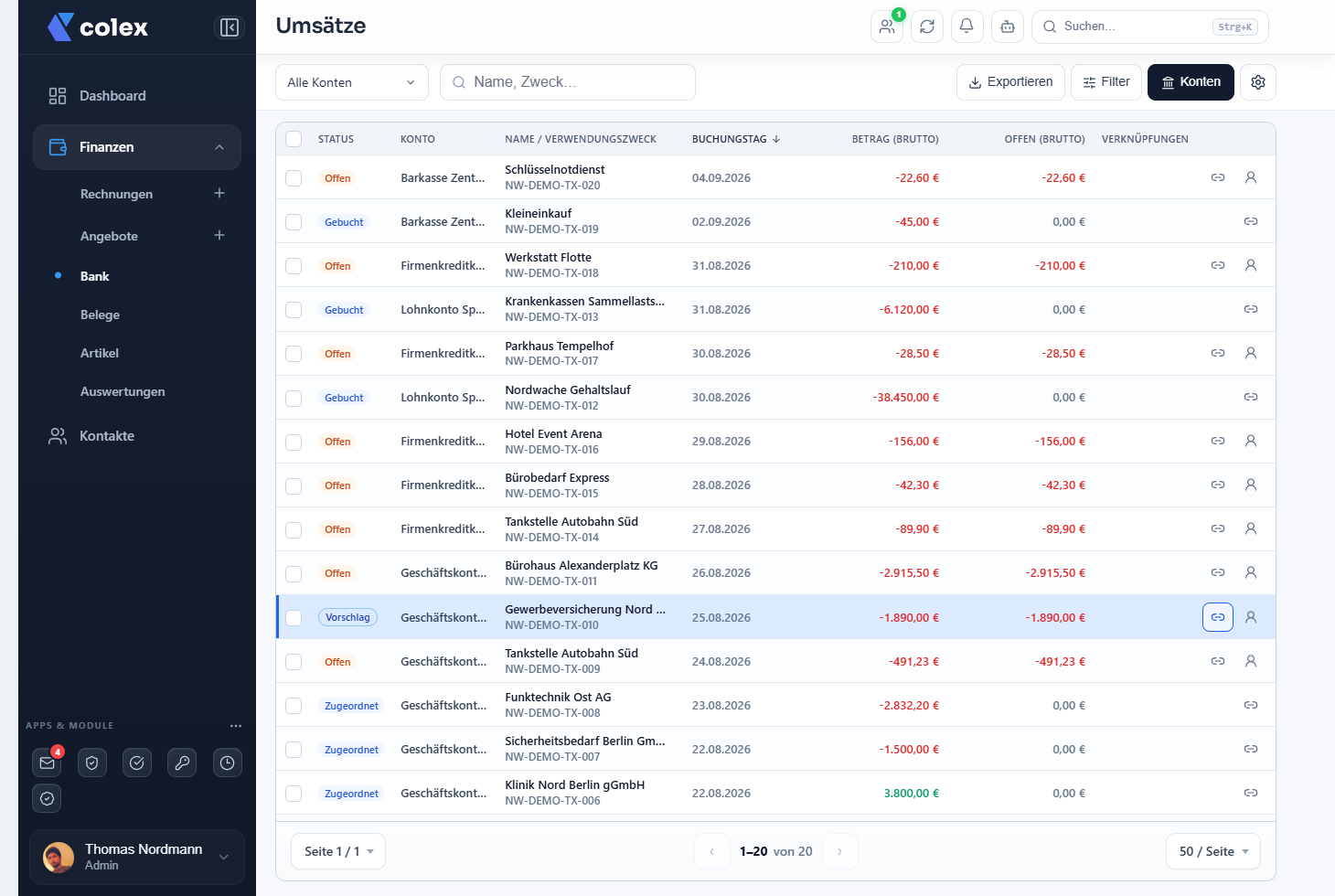Expand the Thomas Nordmann user menu
This screenshot has height=896, width=1335.
coord(137,857)
